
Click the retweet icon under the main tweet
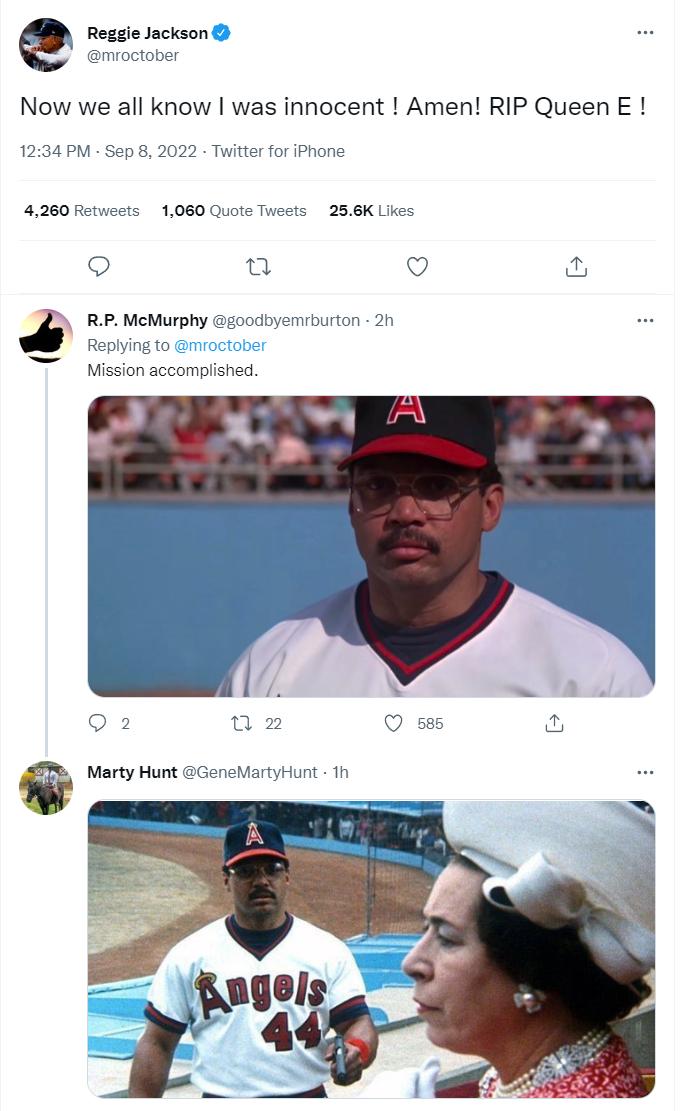[258, 266]
